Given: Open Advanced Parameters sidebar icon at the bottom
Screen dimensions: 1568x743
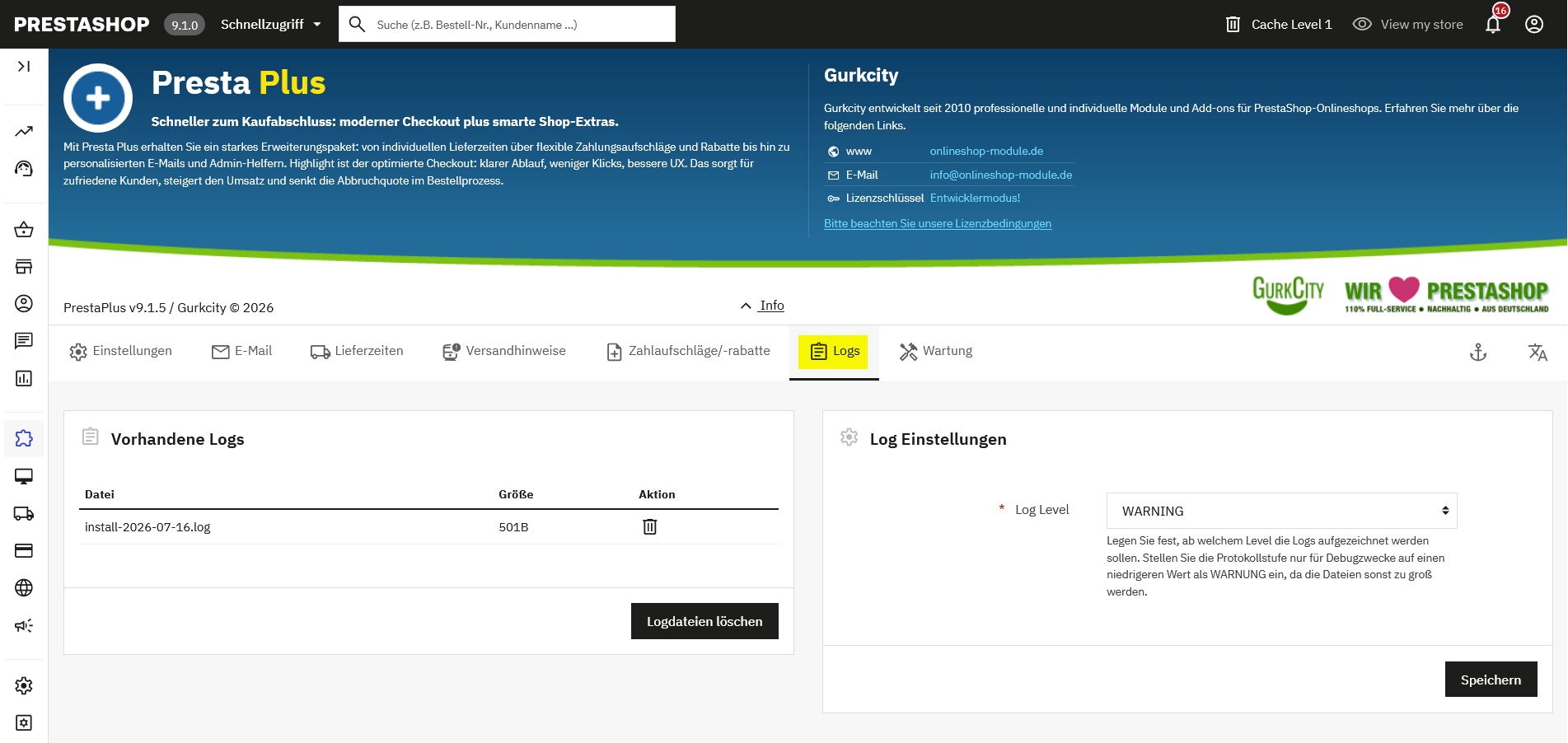Looking at the screenshot, I should [x=24, y=722].
